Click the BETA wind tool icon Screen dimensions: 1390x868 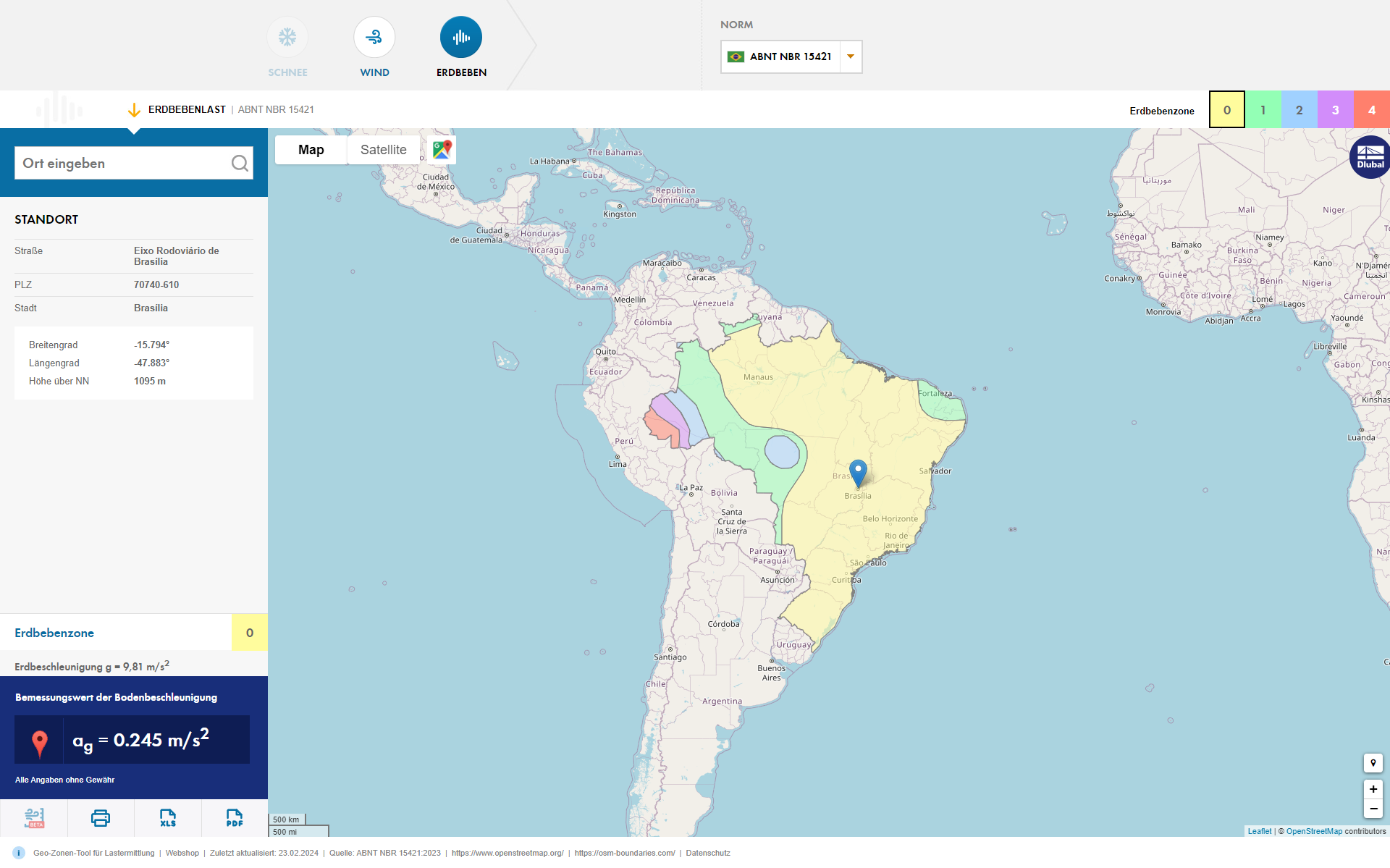(x=33, y=817)
